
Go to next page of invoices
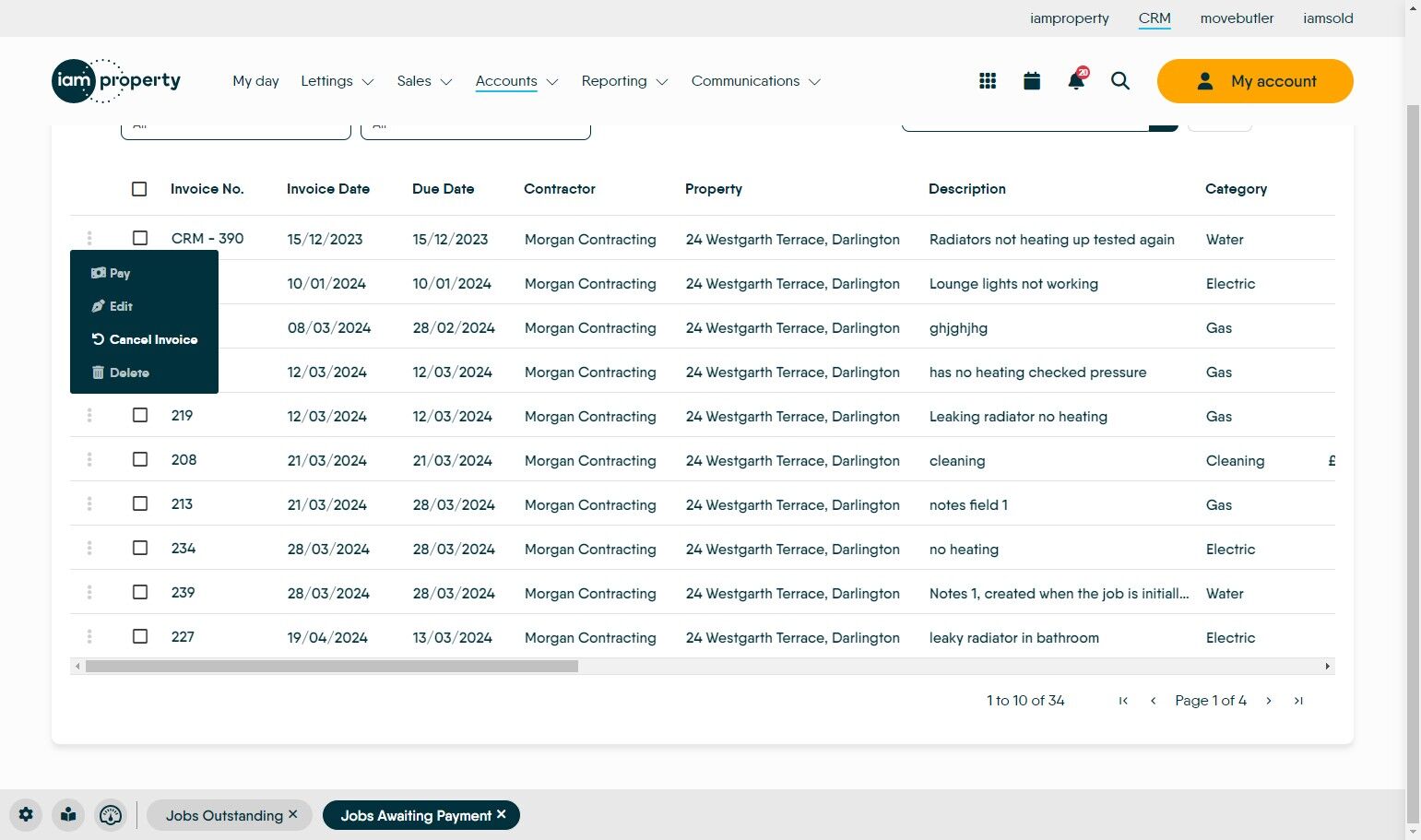pos(1269,701)
